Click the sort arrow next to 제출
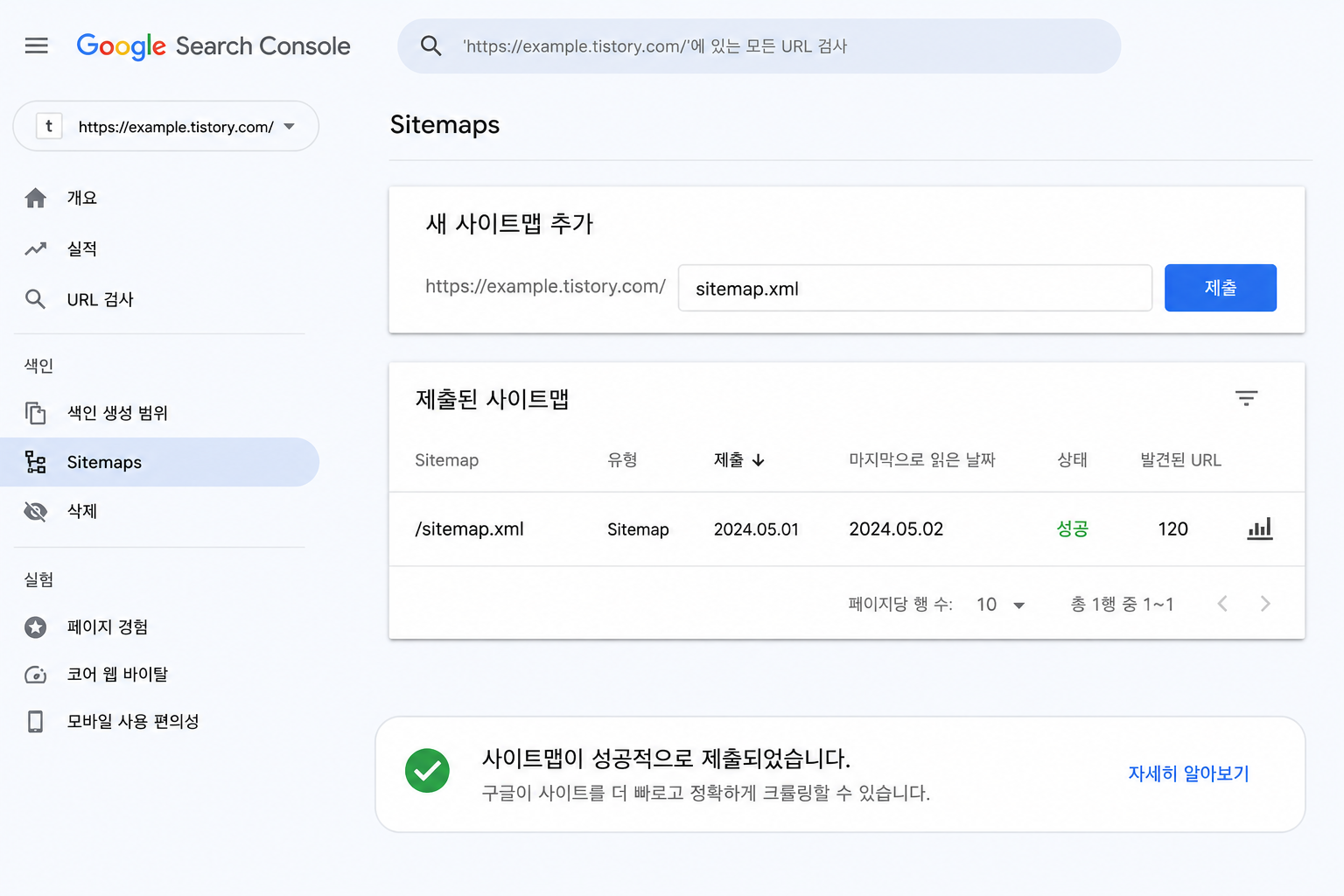 click(758, 460)
